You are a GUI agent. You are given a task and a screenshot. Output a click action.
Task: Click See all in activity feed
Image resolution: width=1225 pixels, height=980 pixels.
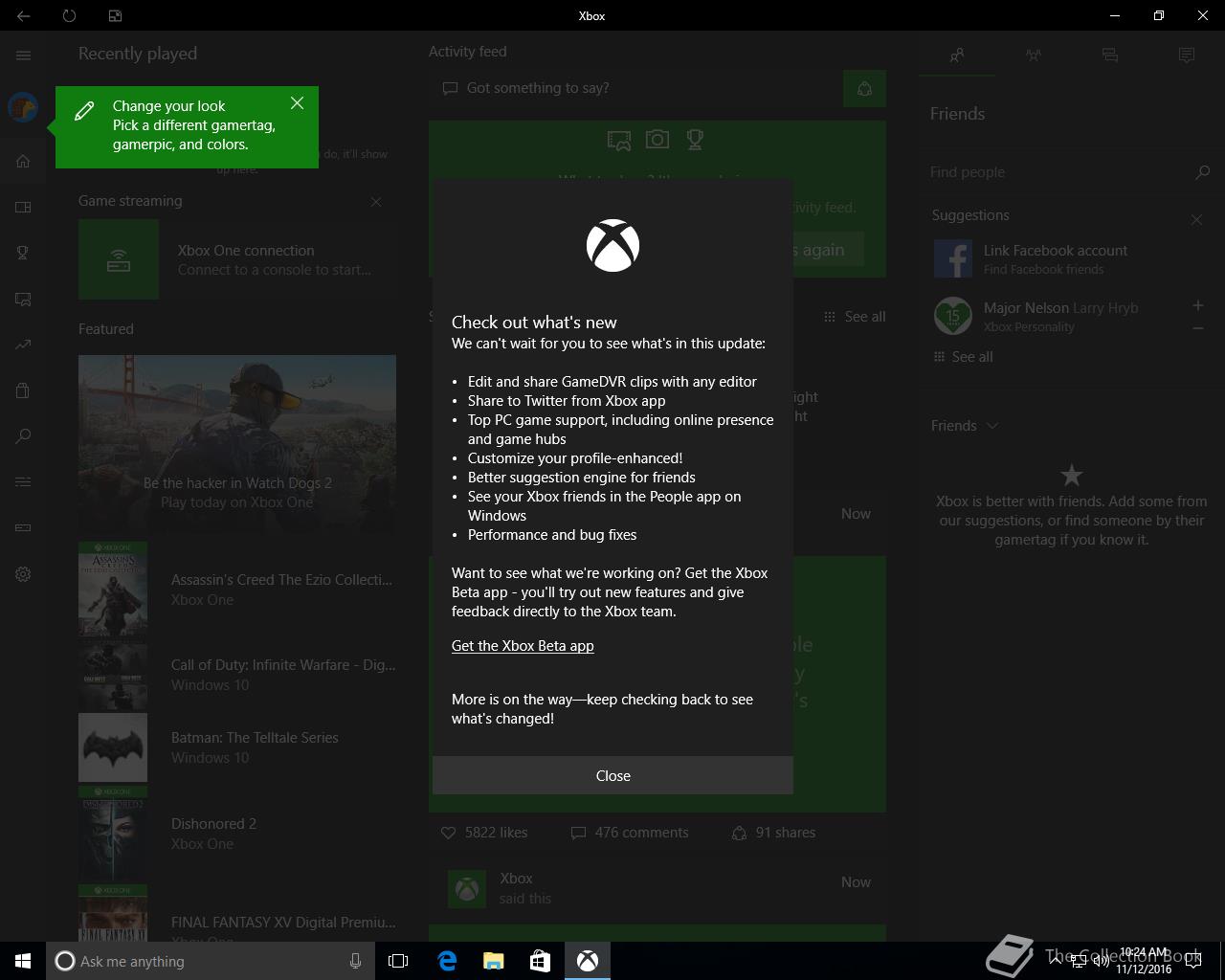coord(855,317)
